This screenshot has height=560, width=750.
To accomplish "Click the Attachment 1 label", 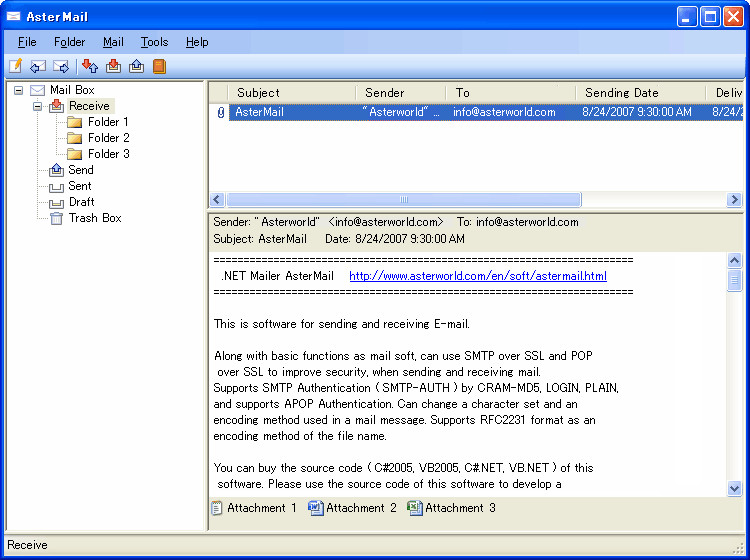I will [x=262, y=508].
